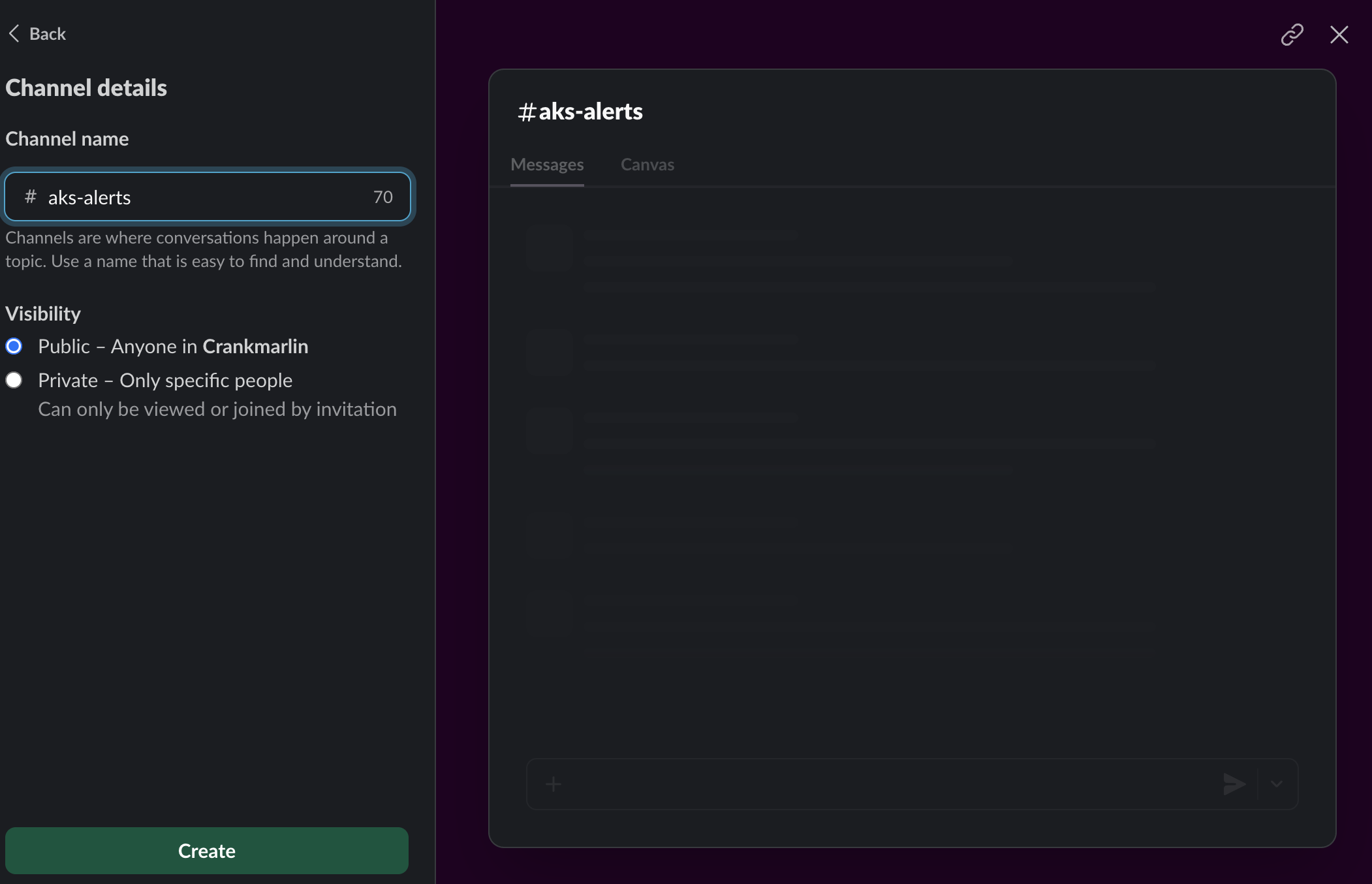The height and width of the screenshot is (884, 1372).
Task: Expand send options chevron beside send arrow
Action: click(1277, 784)
